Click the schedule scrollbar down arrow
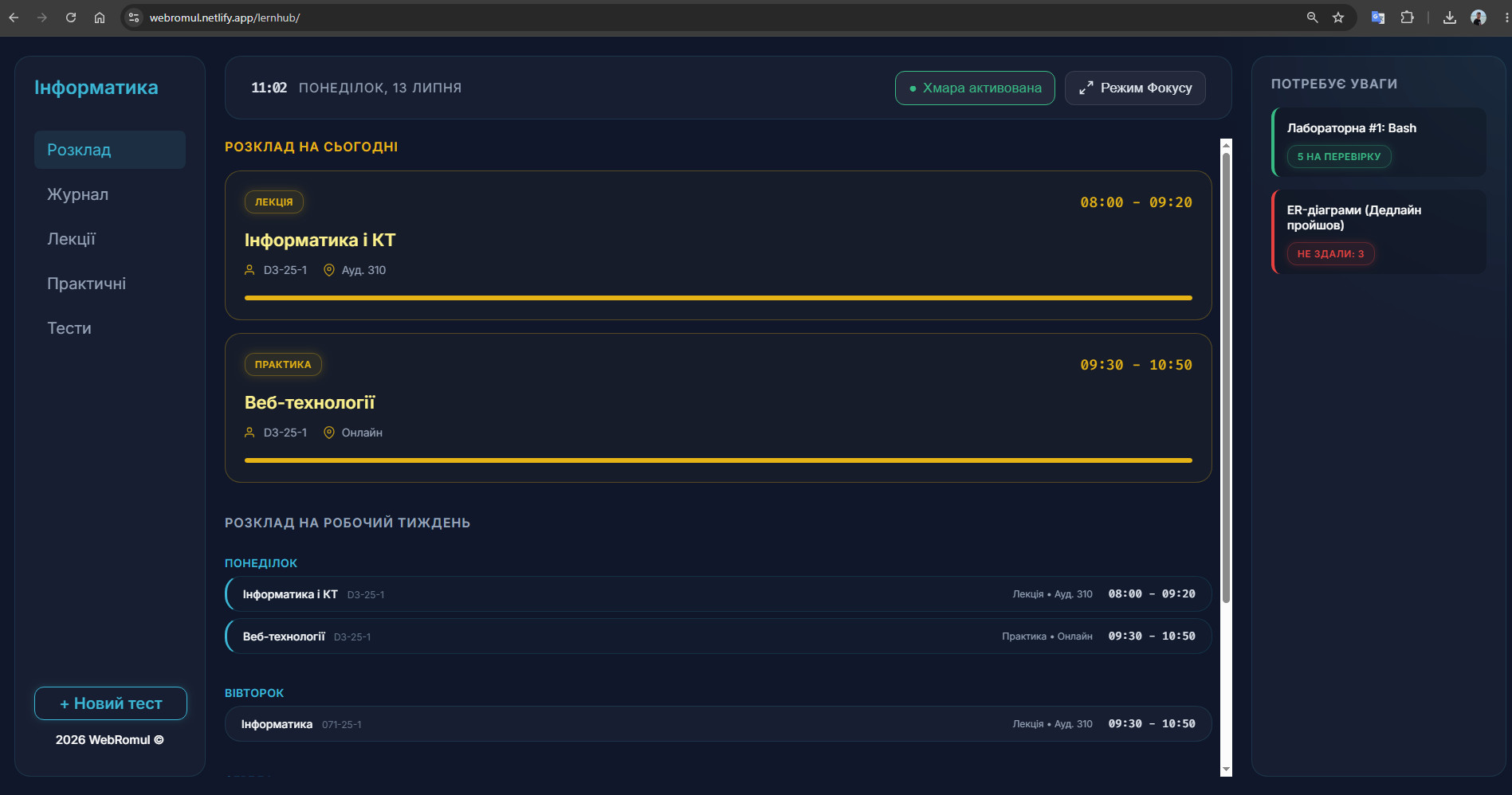The height and width of the screenshot is (795, 1512). pyautogui.click(x=1226, y=770)
